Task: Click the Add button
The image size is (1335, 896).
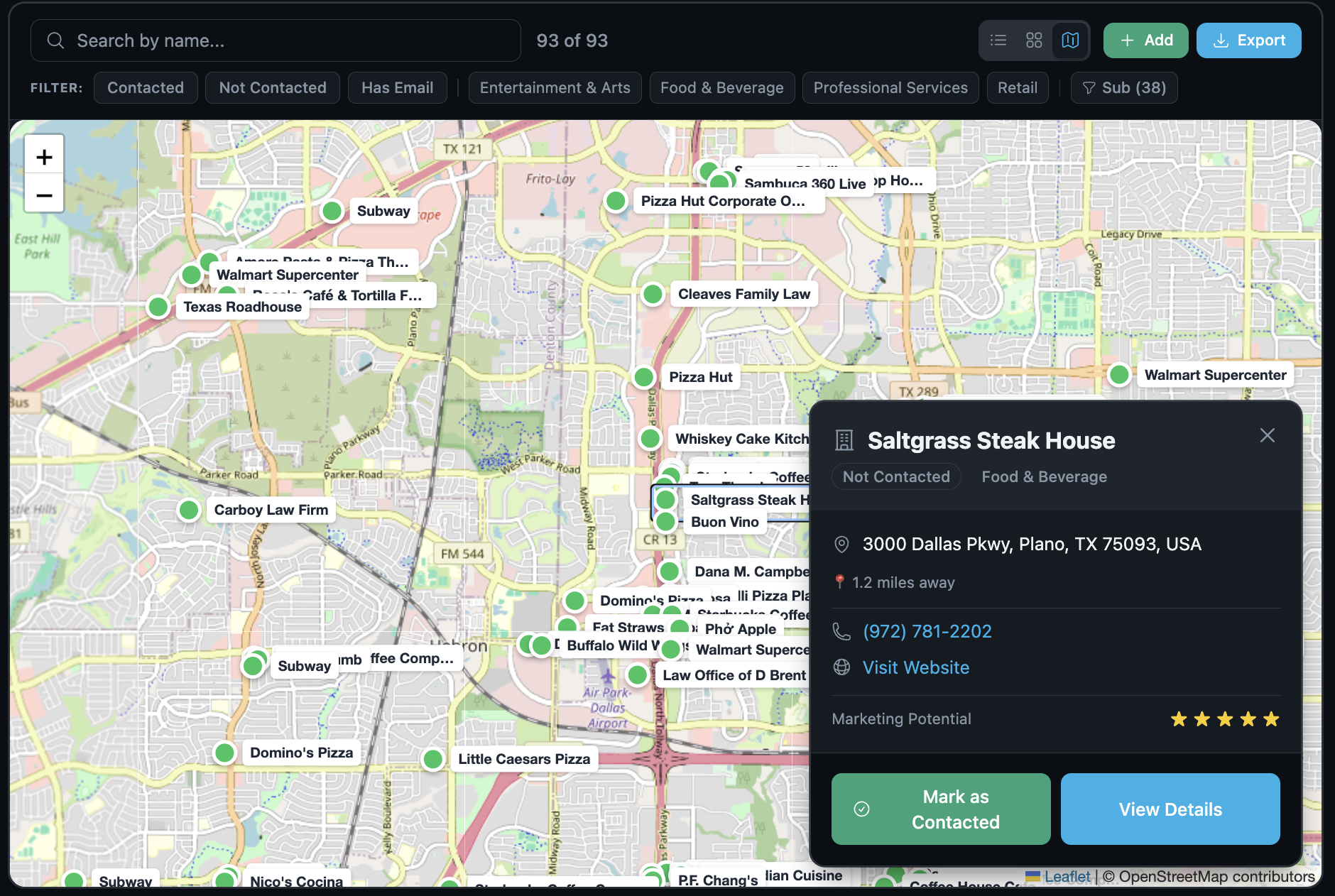Action: [1145, 40]
